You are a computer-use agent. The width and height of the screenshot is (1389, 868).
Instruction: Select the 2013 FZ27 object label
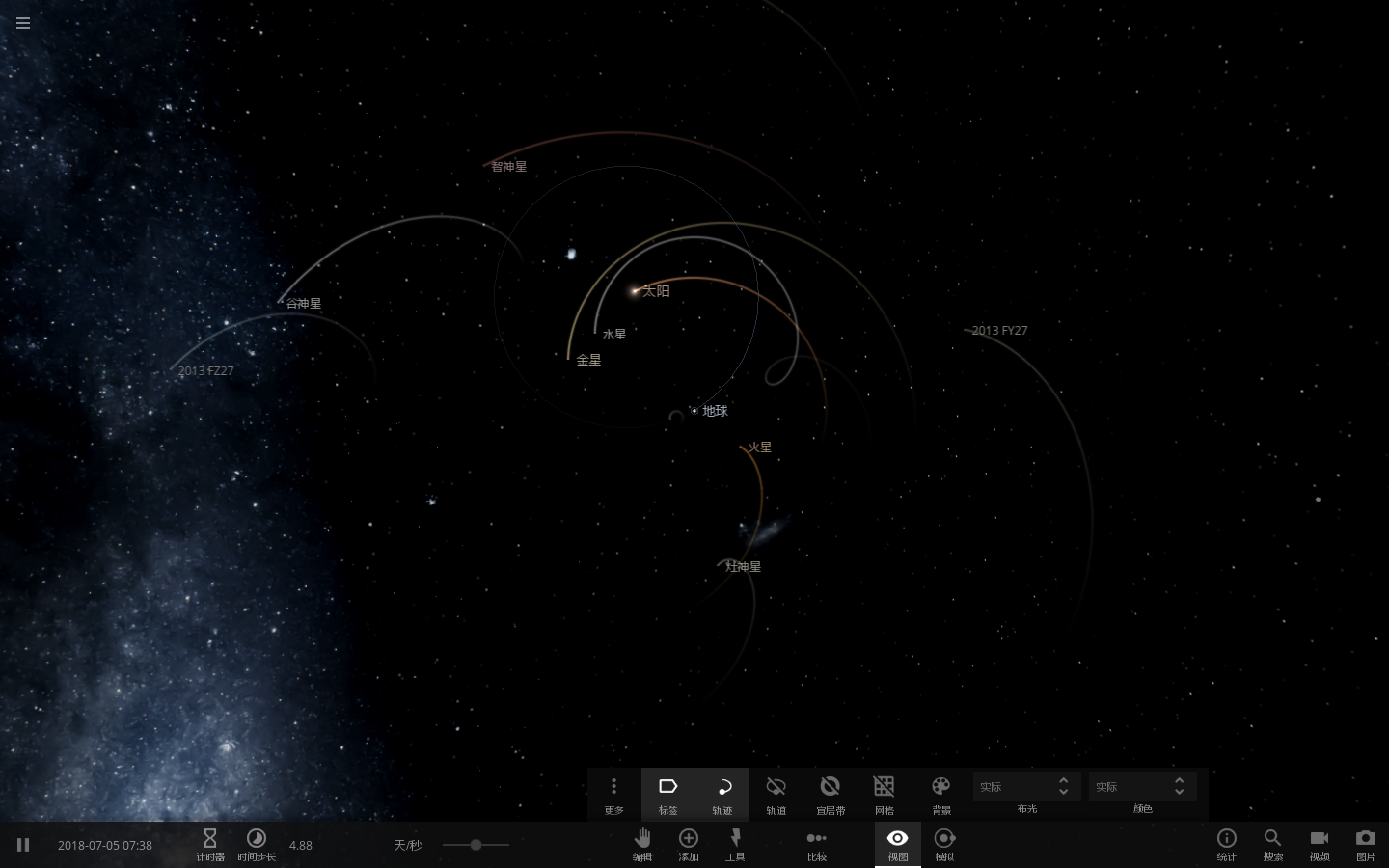point(206,371)
